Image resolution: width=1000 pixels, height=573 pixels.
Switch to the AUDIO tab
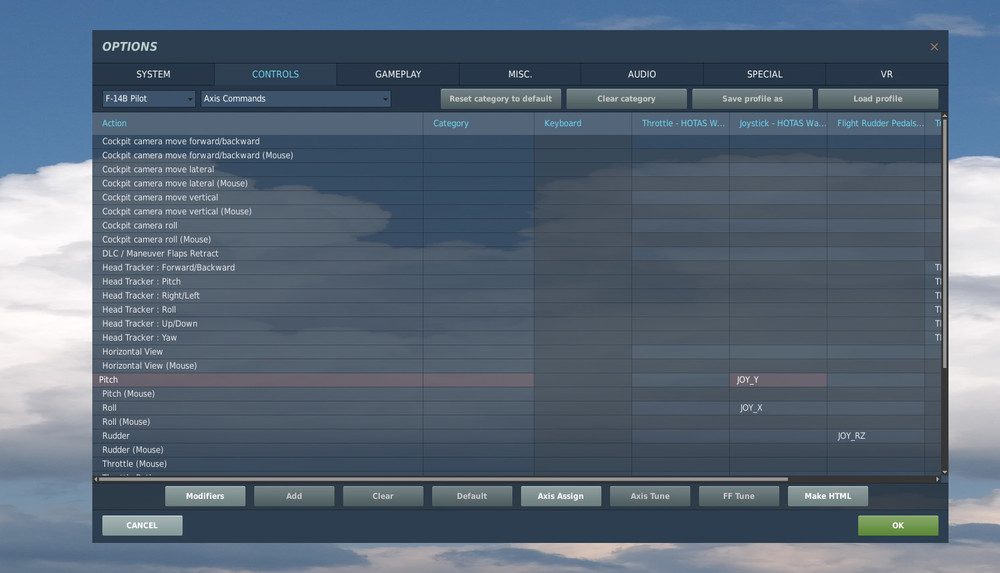pyautogui.click(x=642, y=74)
